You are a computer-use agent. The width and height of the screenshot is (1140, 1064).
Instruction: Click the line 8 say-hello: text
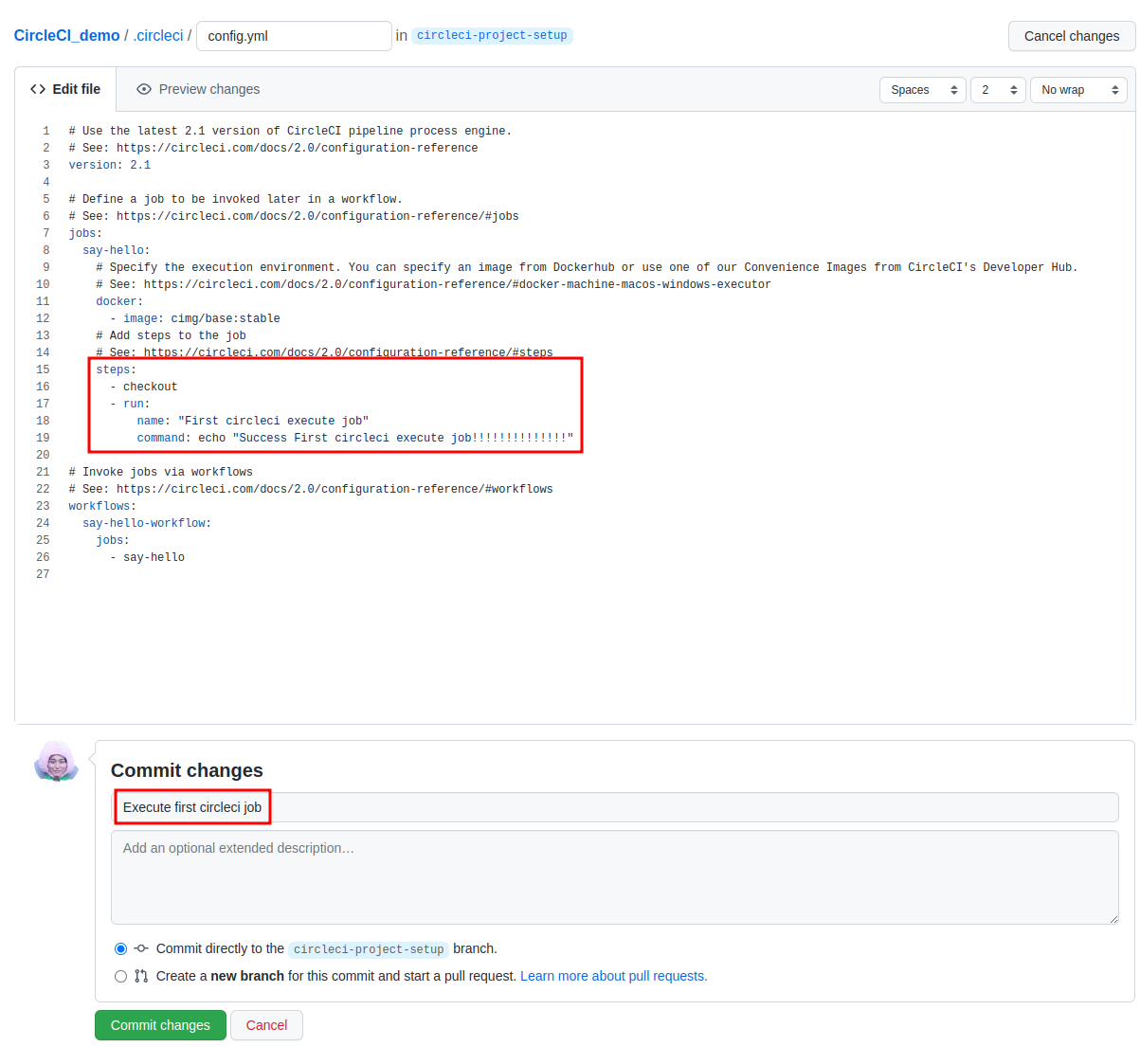[116, 250]
